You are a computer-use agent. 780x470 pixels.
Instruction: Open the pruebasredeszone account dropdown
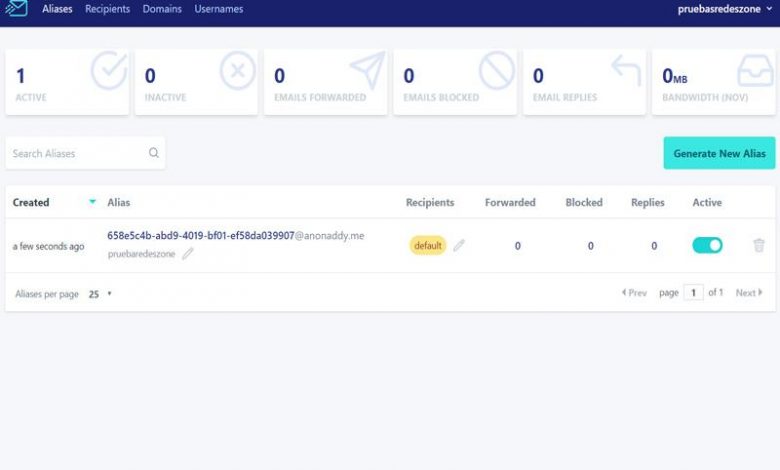tap(725, 9)
